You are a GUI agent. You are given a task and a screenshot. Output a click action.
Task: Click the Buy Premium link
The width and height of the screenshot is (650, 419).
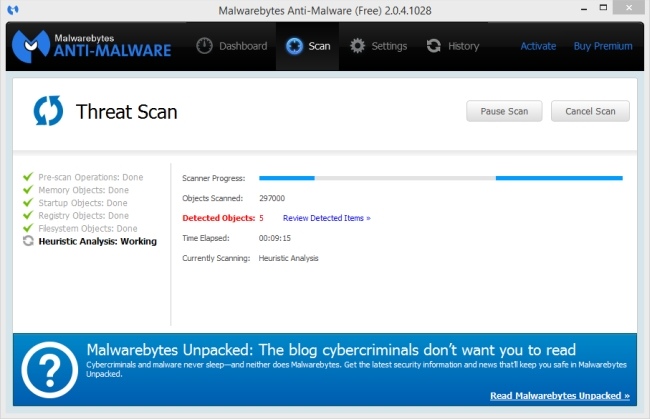[603, 46]
